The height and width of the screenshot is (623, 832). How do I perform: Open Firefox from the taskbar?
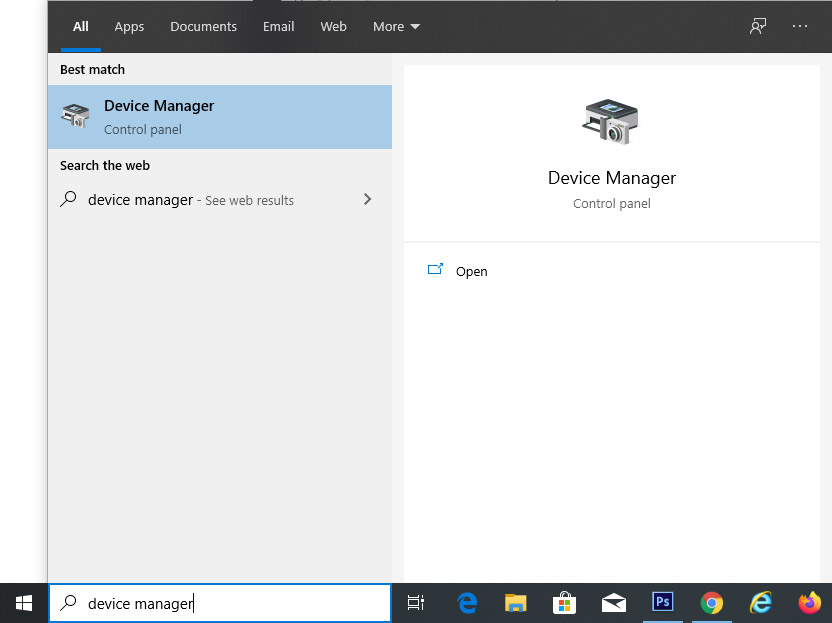click(809, 603)
